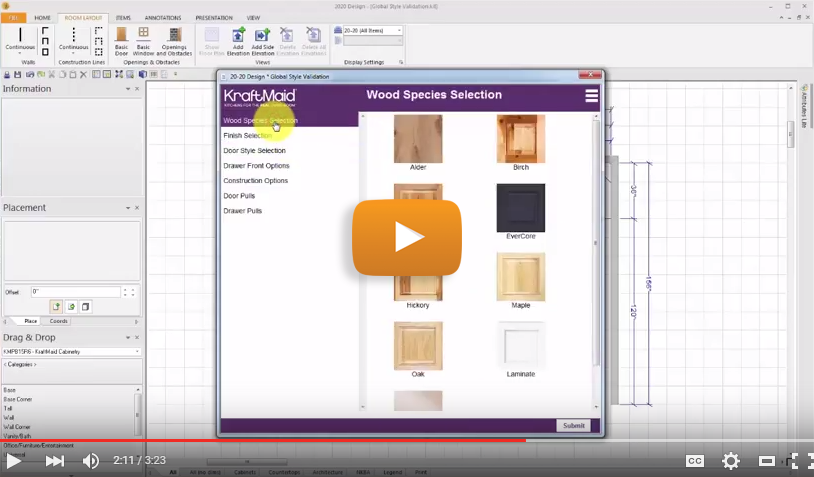Image resolution: width=814 pixels, height=477 pixels.
Task: Choose the Birch wood species swatch
Action: (521, 139)
